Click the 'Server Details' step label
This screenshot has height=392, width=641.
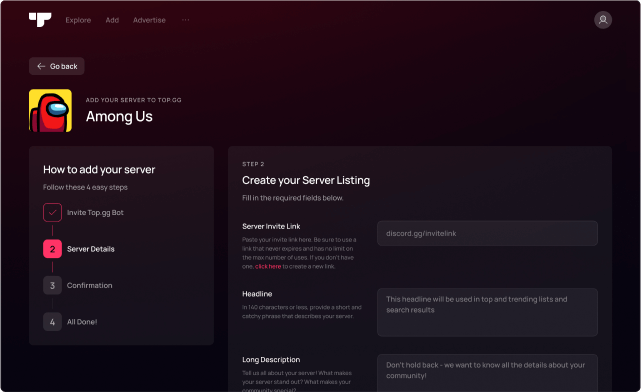[91, 249]
